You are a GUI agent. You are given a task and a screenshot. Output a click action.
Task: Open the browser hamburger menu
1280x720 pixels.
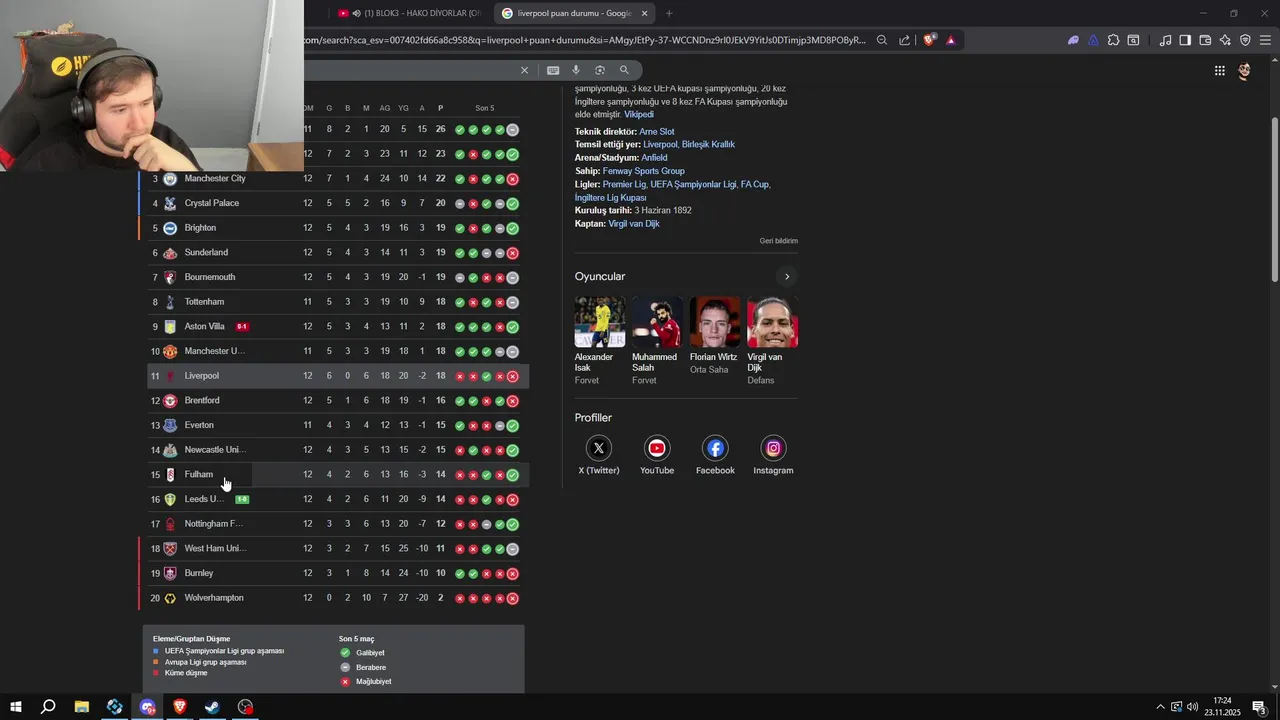click(1265, 41)
